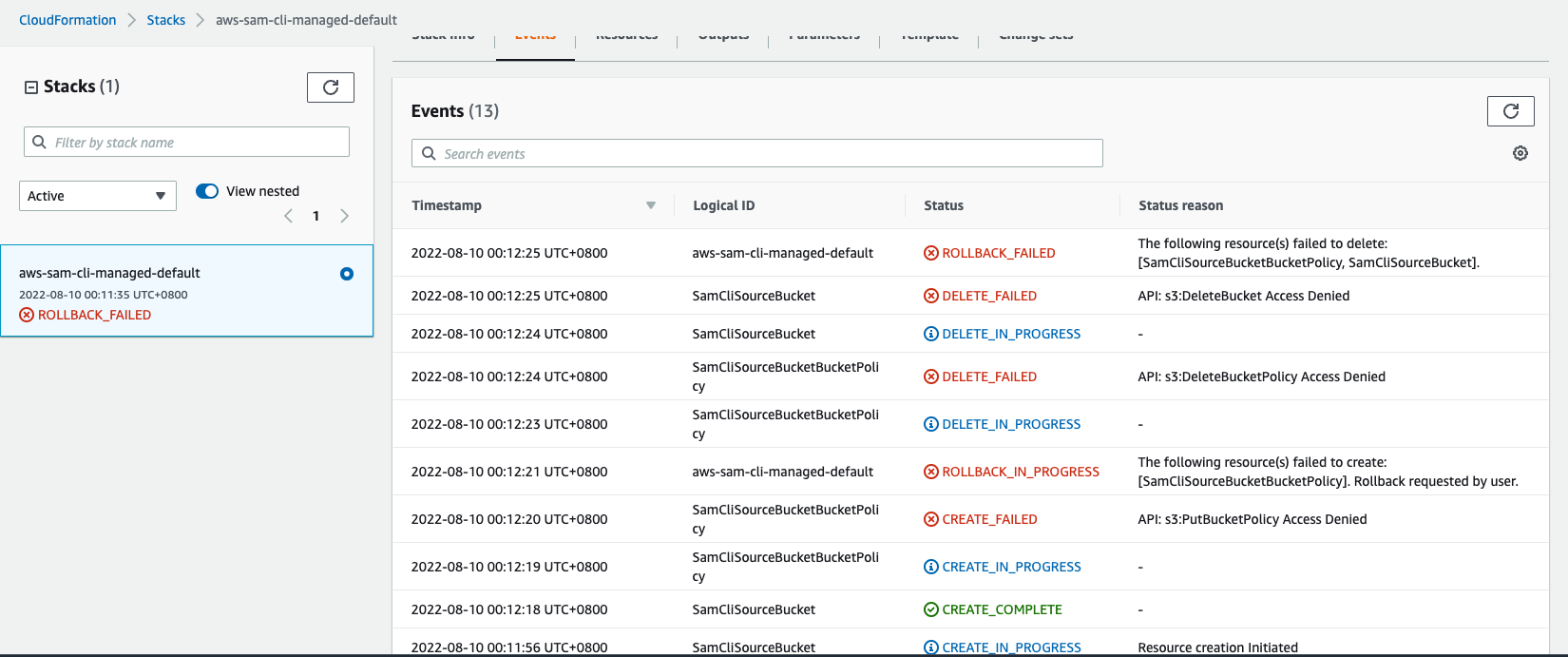This screenshot has height=657, width=1568.
Task: Select page 1 in the stacks pagination
Action: (316, 216)
